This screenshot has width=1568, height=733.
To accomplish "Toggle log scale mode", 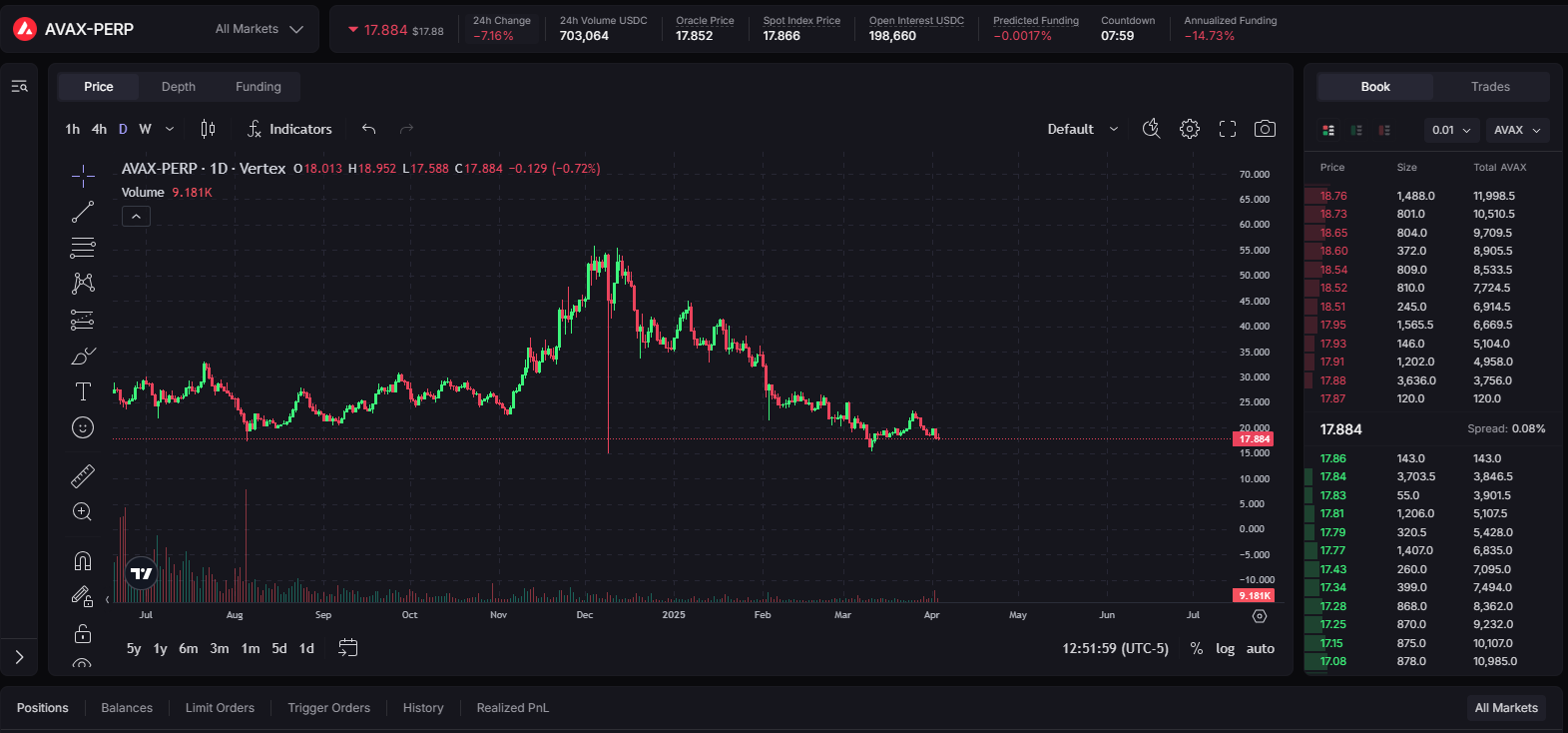I will [1226, 648].
